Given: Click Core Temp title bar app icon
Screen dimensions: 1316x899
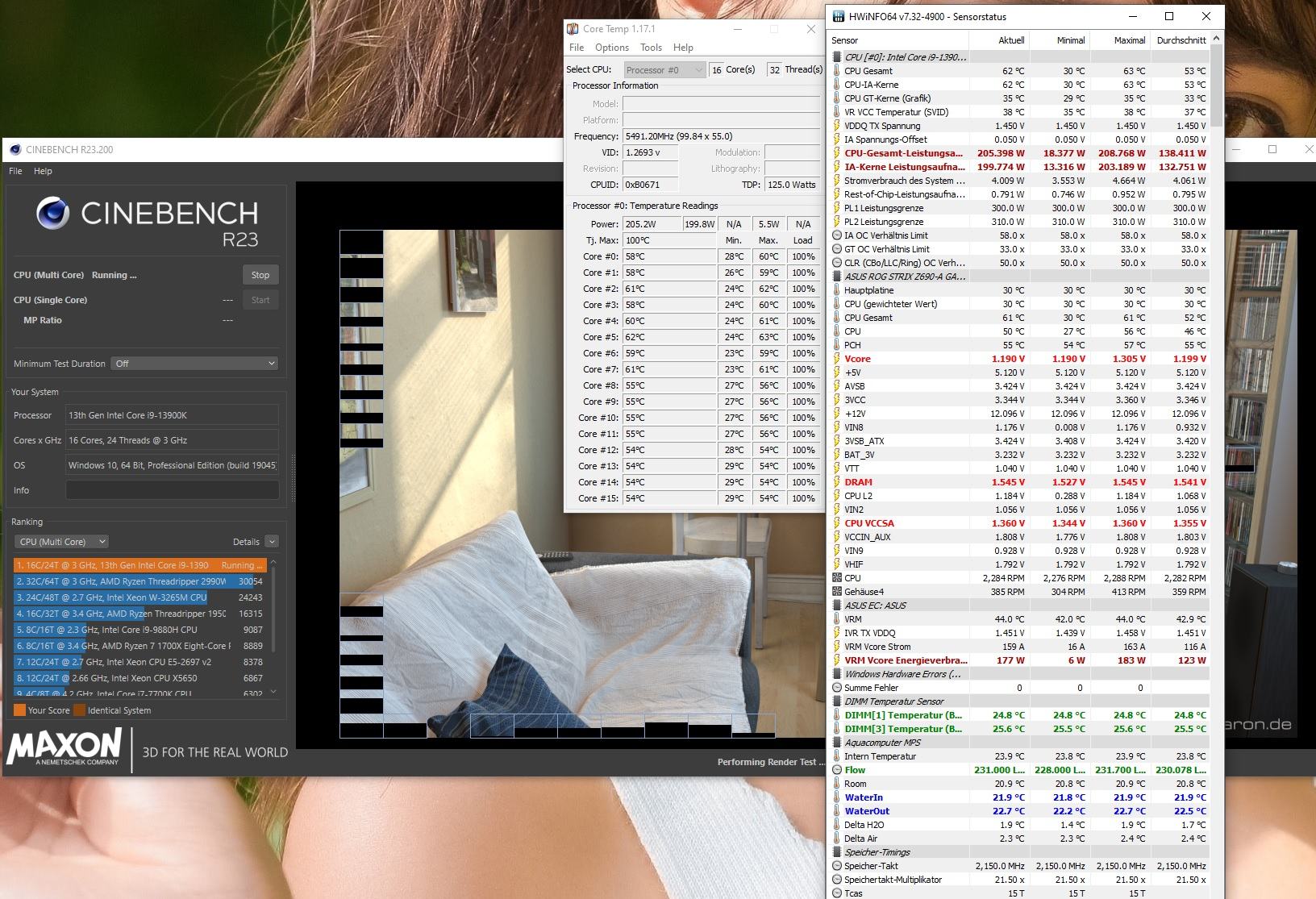Looking at the screenshot, I should click(x=573, y=29).
